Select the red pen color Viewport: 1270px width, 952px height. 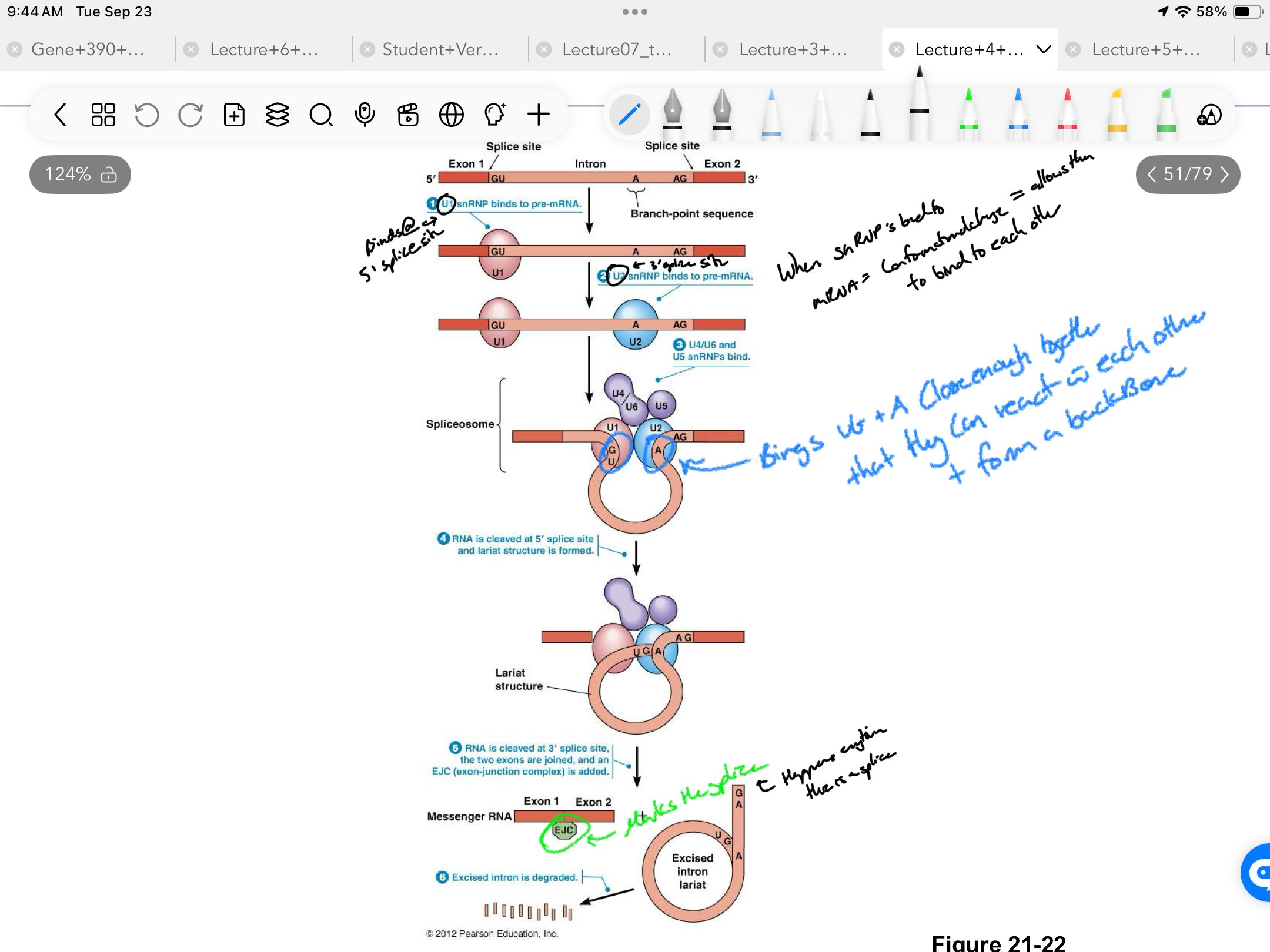point(1067,115)
